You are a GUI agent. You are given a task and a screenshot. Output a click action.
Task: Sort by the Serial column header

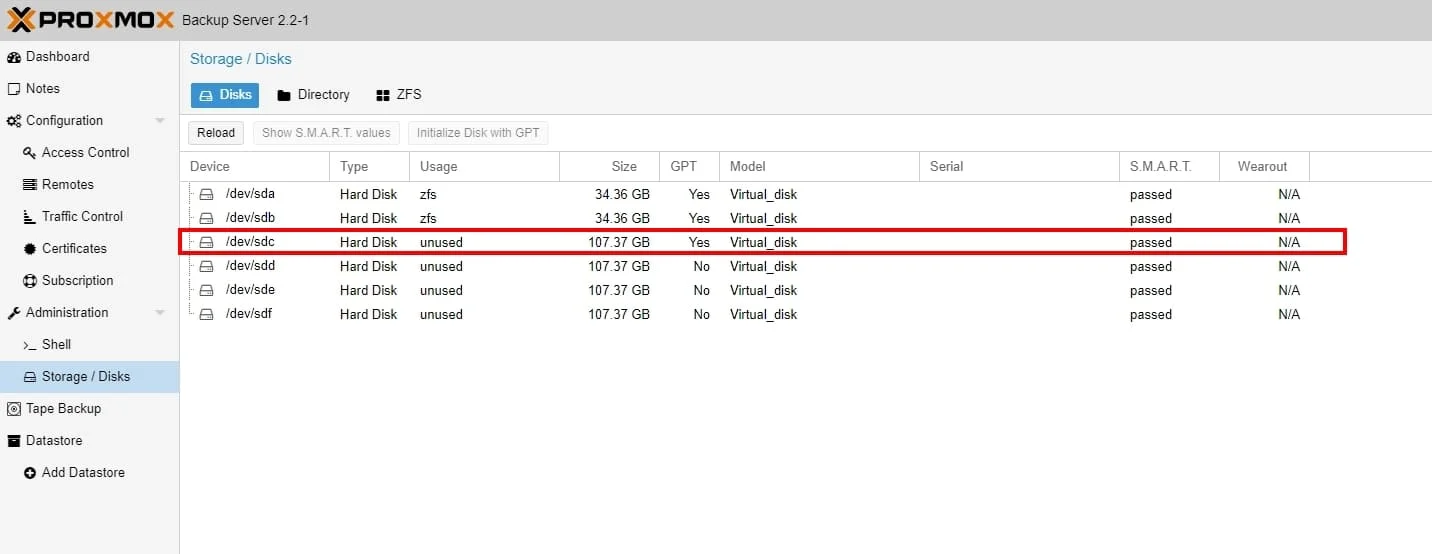1020,167
